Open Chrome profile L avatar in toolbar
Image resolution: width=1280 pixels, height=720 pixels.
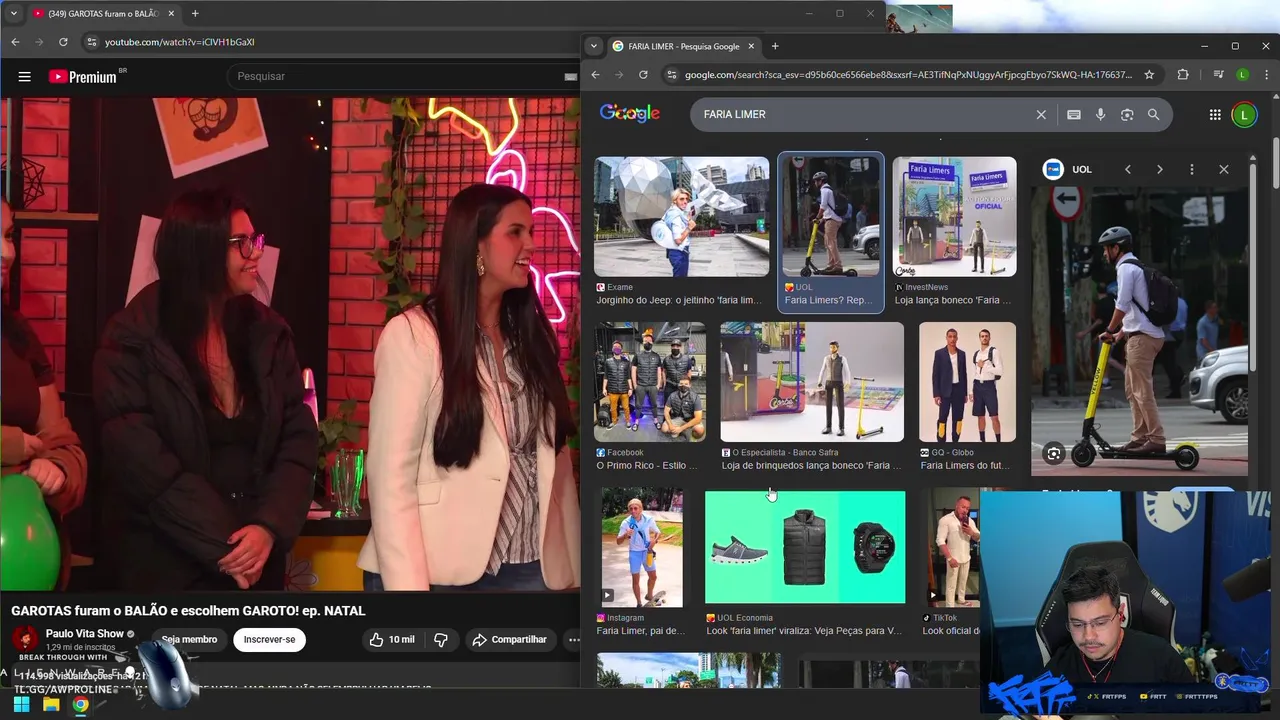coord(1242,75)
